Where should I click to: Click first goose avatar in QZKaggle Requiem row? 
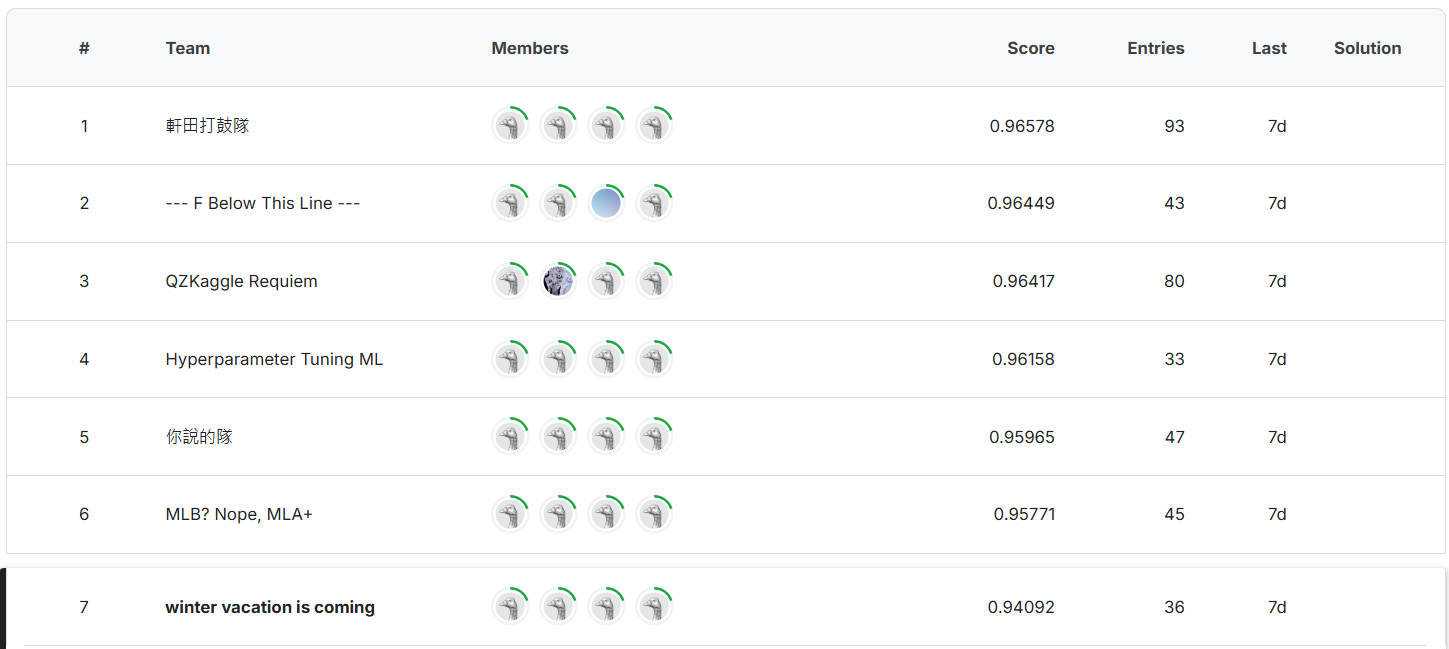[x=510, y=281]
